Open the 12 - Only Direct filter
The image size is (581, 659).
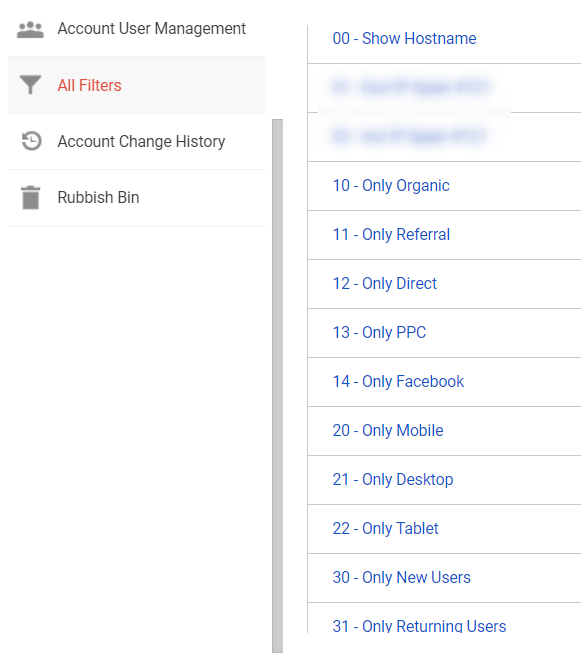click(385, 283)
